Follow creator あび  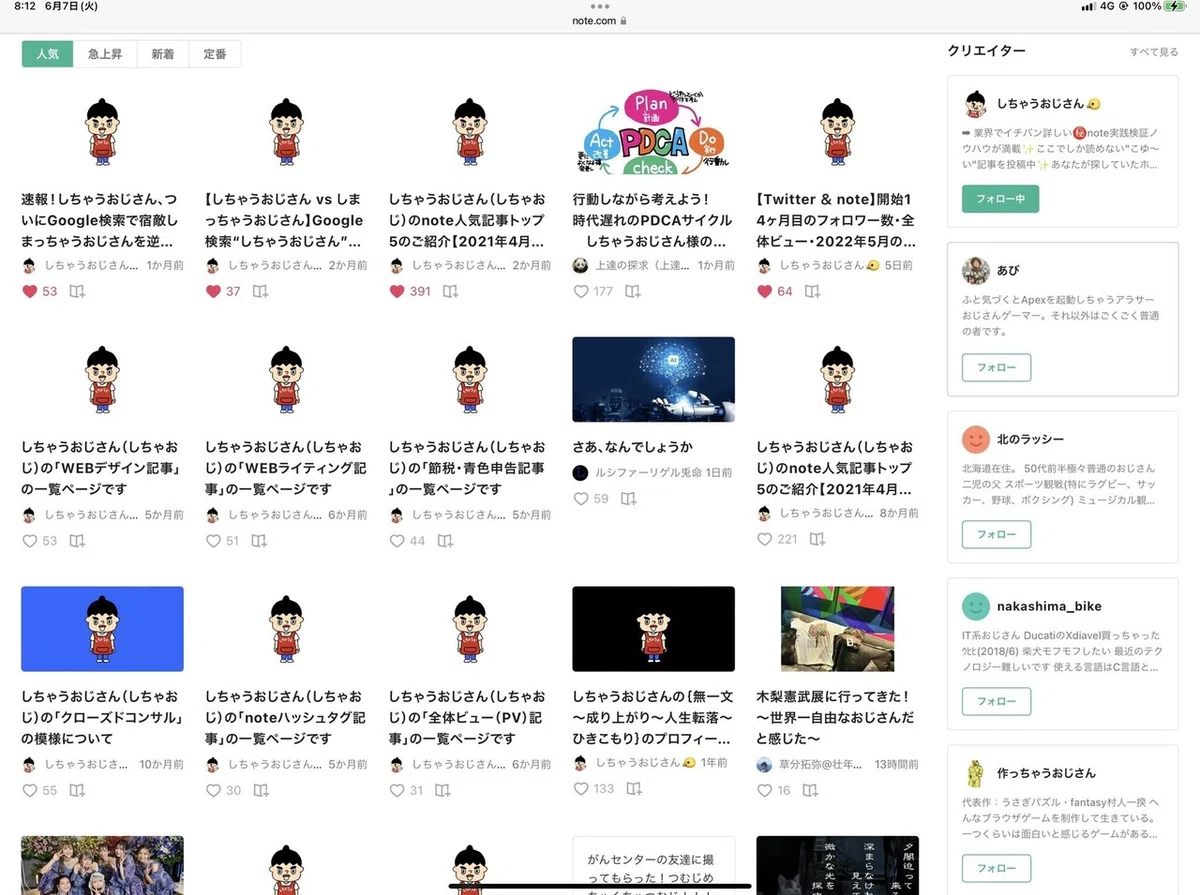click(x=996, y=367)
